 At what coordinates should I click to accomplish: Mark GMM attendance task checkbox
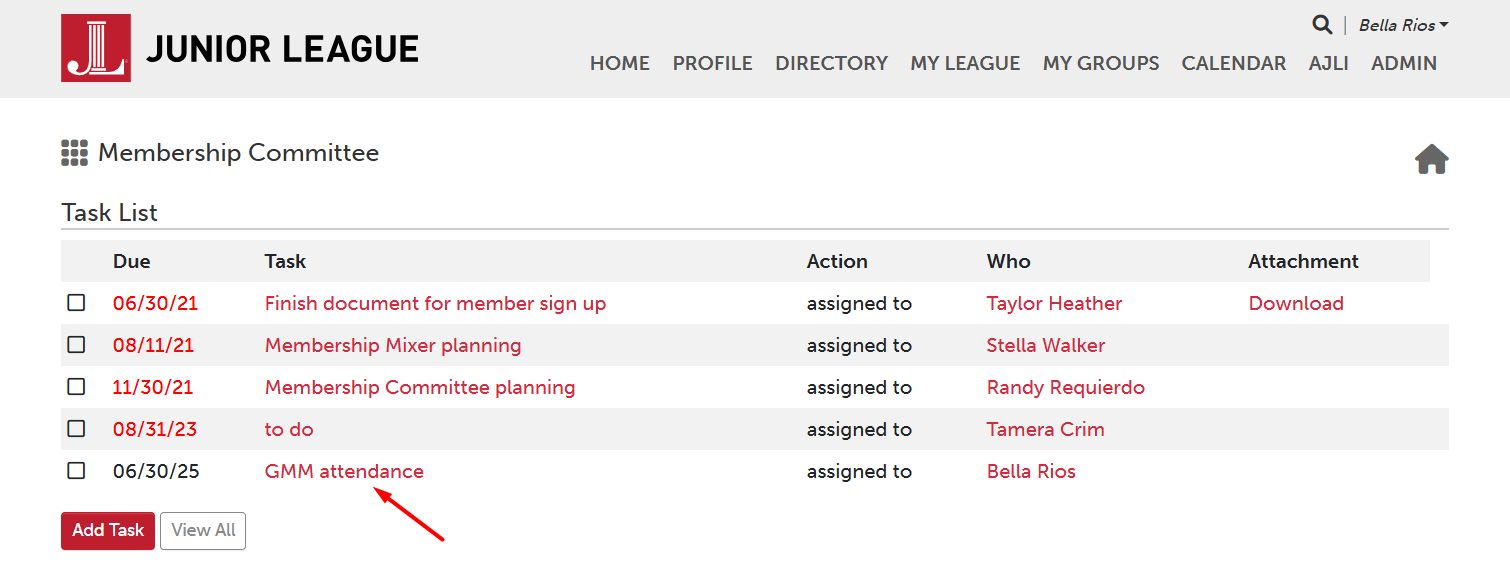click(x=76, y=471)
